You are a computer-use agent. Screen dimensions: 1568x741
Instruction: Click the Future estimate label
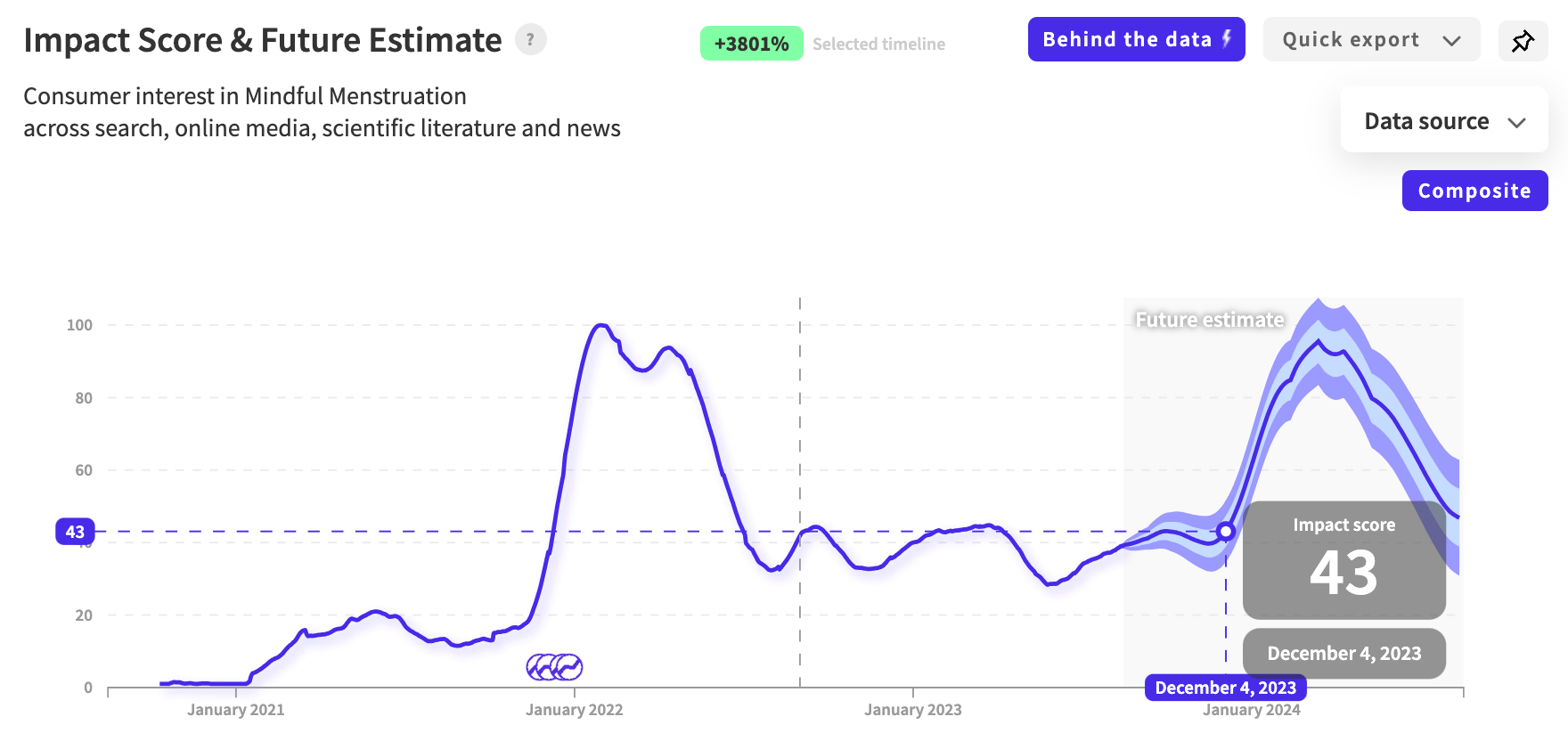tap(1209, 320)
